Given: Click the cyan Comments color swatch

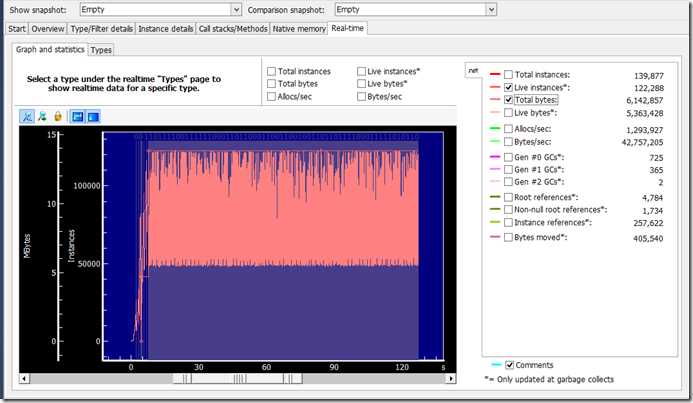Looking at the screenshot, I should coord(496,365).
